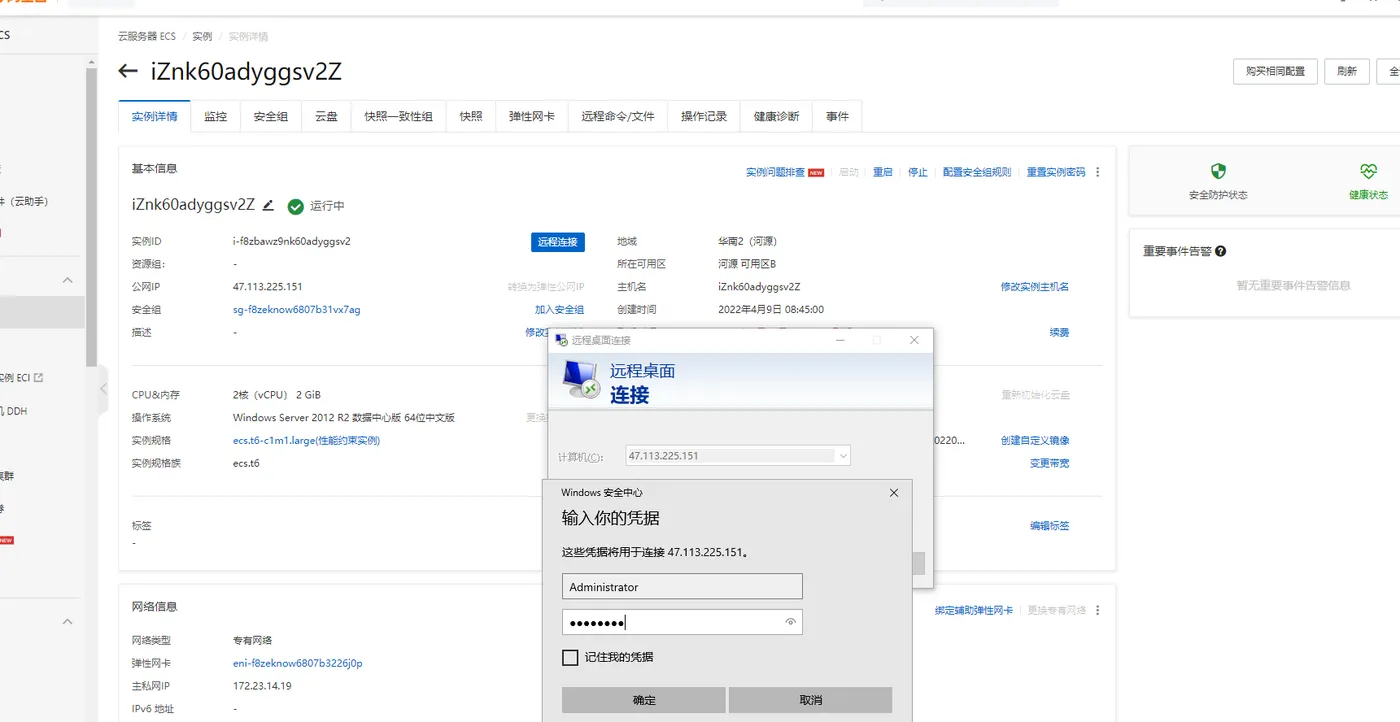Screen dimensions: 1400x722
Task: Click the 重置实例密码 link
Action: click(1056, 172)
